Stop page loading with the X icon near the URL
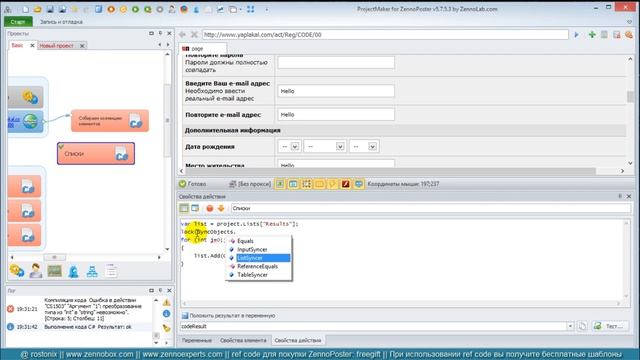 pyautogui.click(x=194, y=35)
